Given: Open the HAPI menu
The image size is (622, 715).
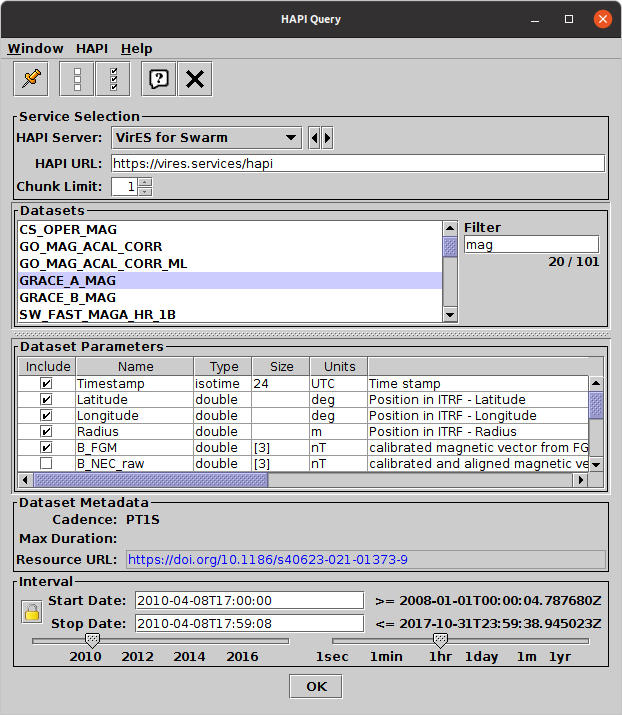Looking at the screenshot, I should 92,48.
